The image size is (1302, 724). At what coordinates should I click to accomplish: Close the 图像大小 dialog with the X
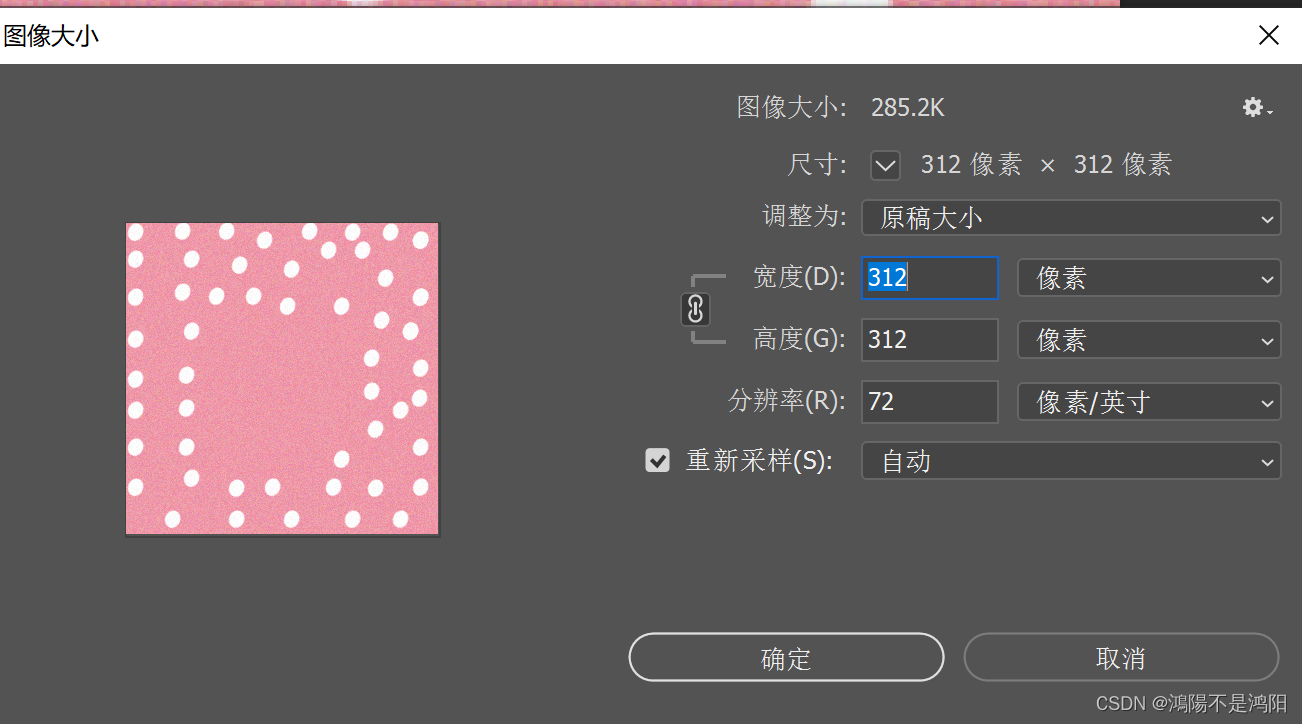[1268, 35]
